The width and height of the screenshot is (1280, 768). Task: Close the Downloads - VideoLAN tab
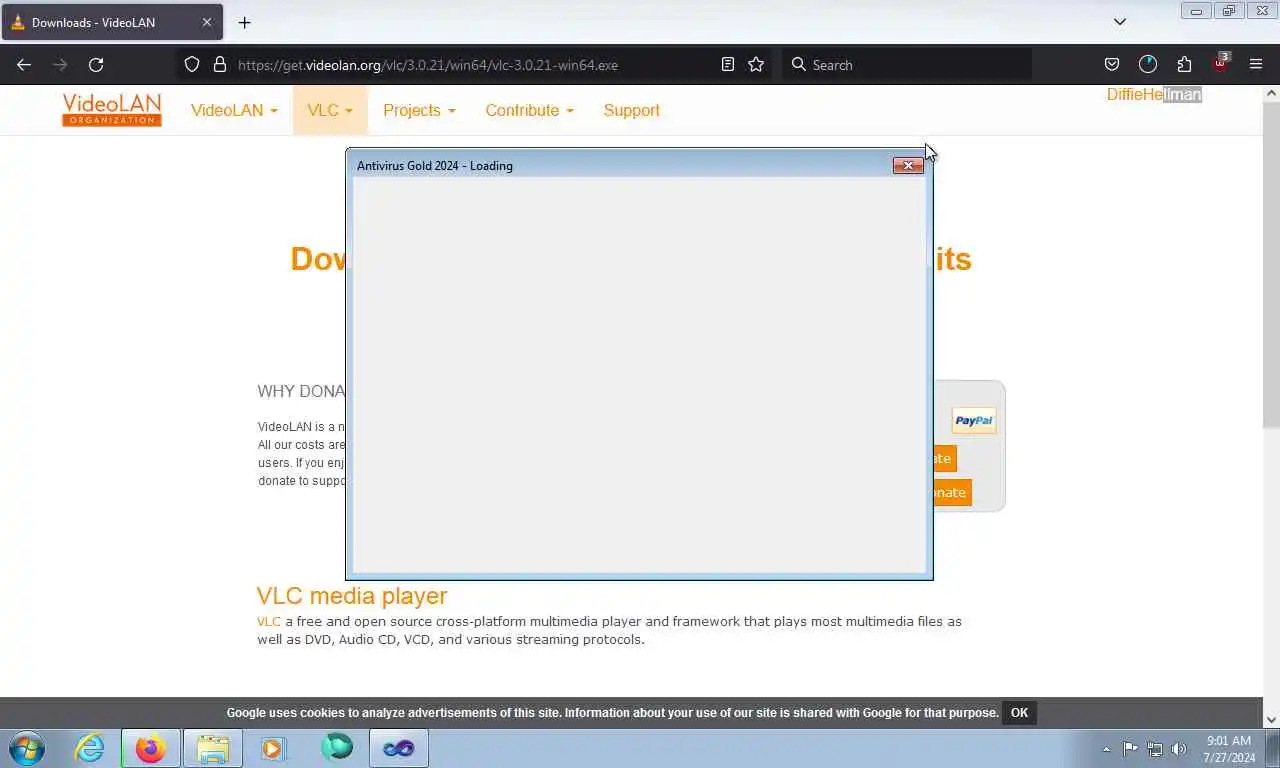207,22
